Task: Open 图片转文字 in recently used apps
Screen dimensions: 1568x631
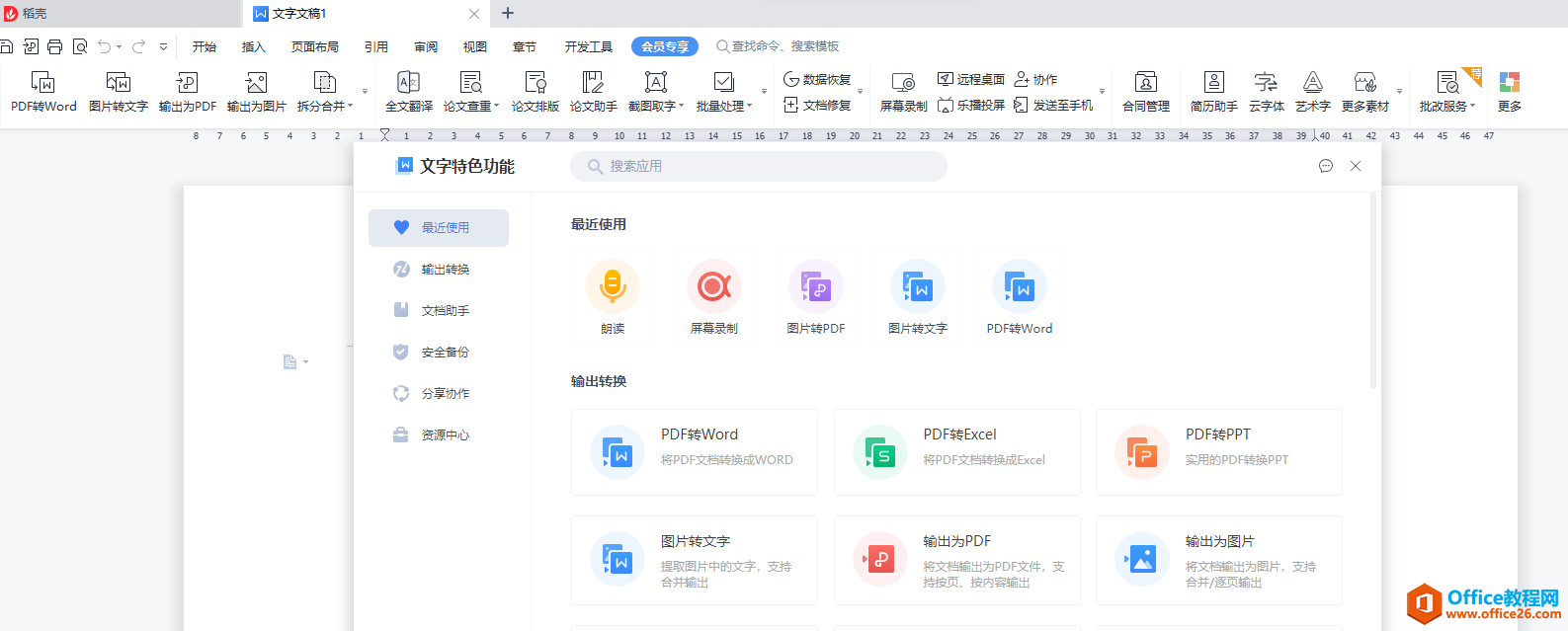Action: pos(918,297)
